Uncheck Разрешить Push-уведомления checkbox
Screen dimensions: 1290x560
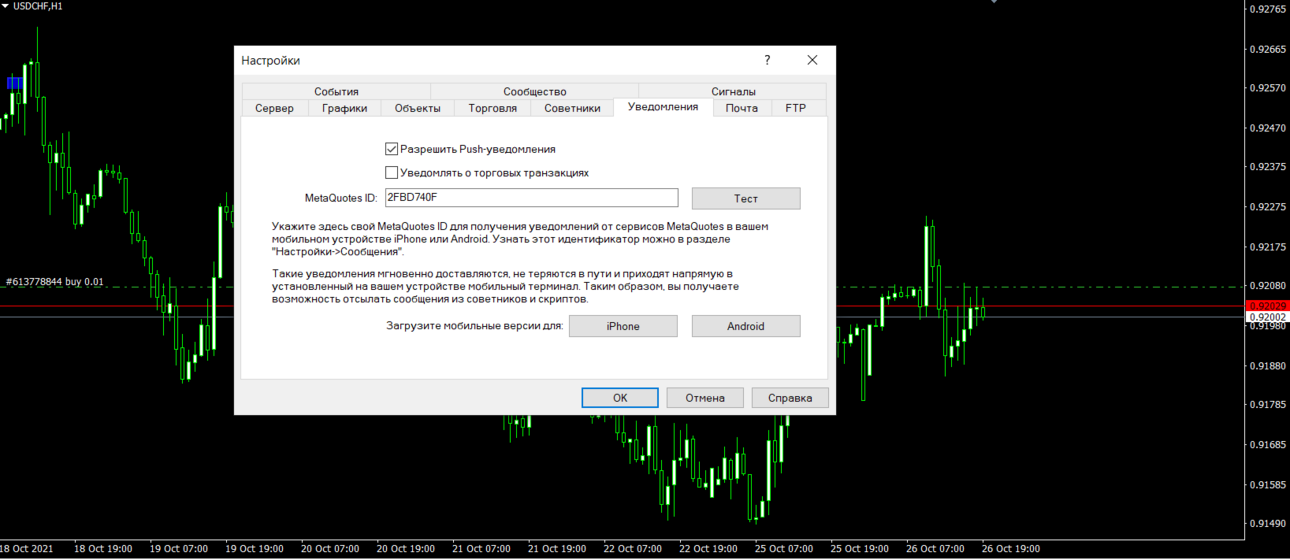(392, 149)
